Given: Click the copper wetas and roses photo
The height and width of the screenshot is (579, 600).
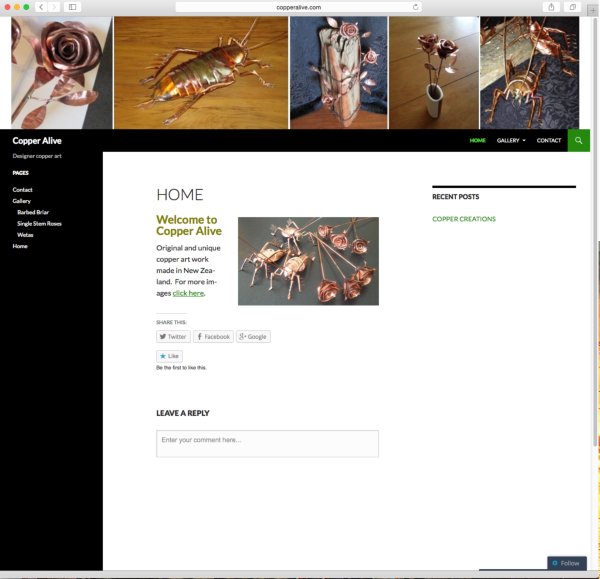Looking at the screenshot, I should 308,261.
